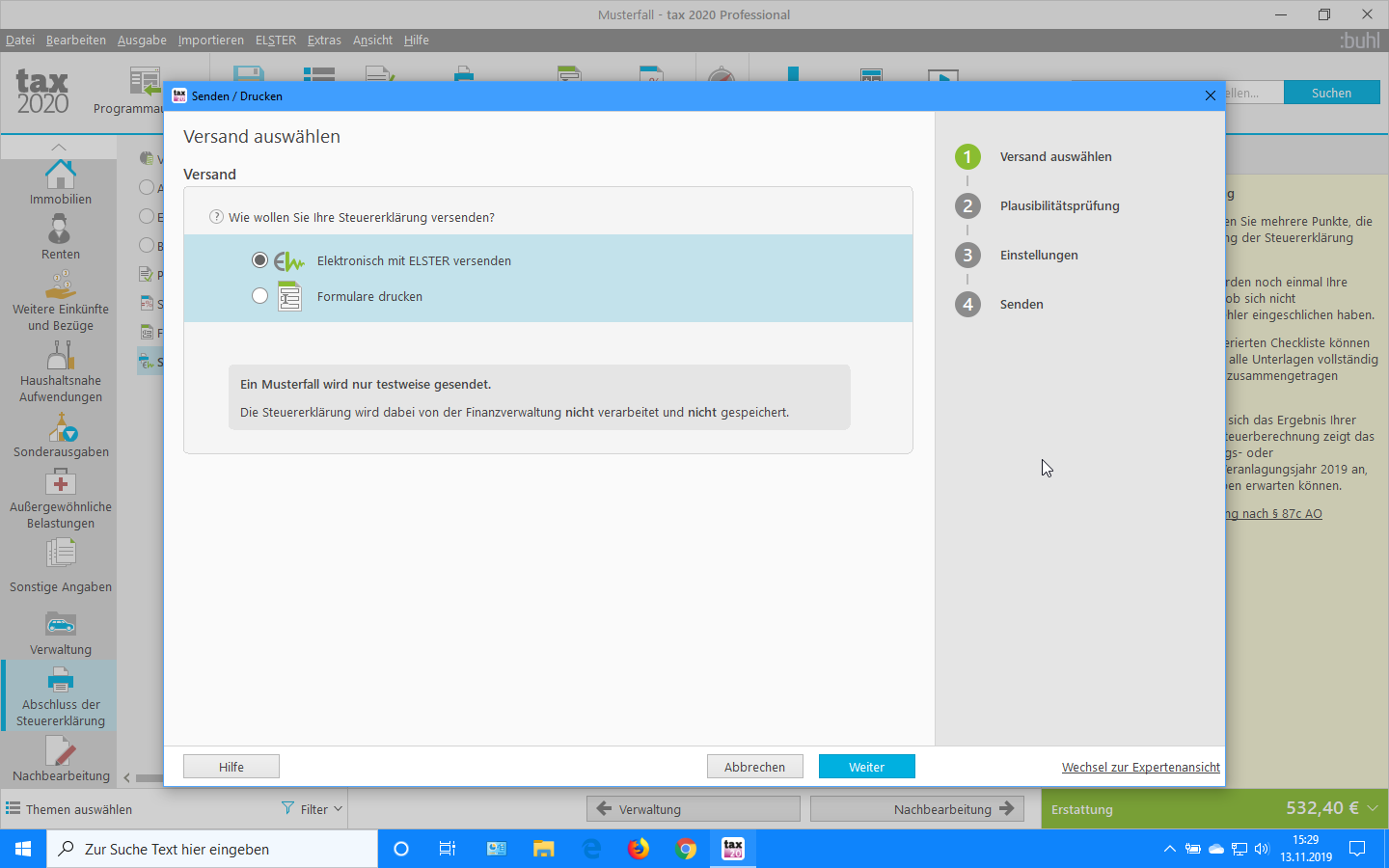Open the Renten section icon
1389x868 pixels.
point(60,231)
